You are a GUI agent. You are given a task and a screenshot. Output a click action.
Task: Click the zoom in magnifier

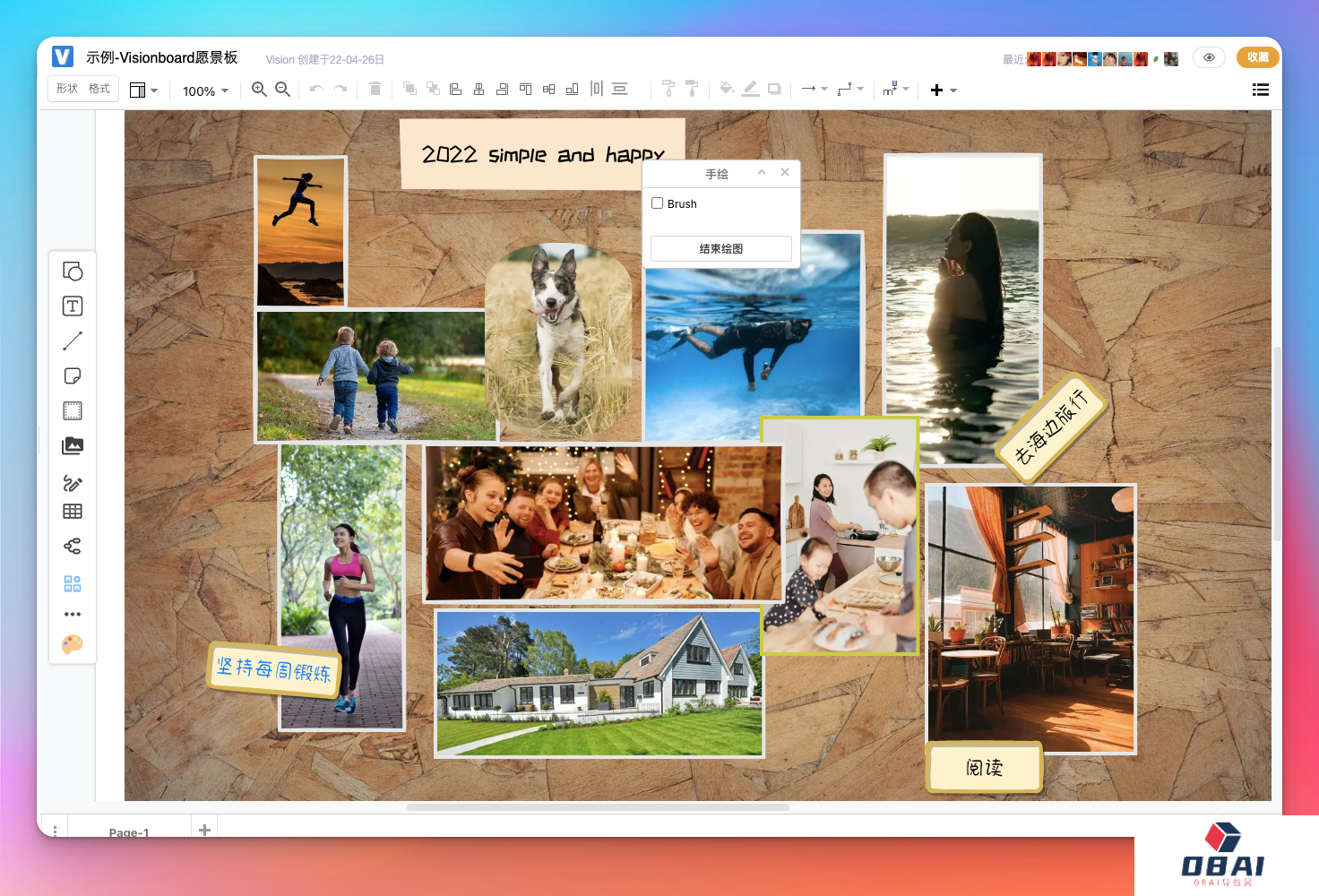pyautogui.click(x=259, y=90)
